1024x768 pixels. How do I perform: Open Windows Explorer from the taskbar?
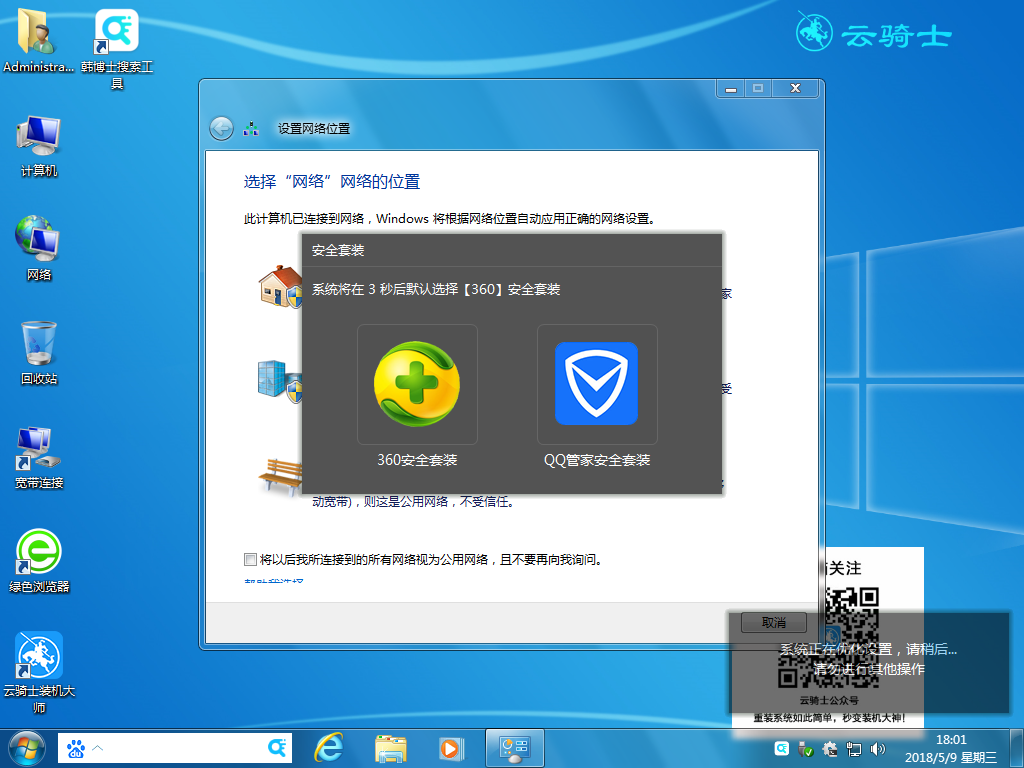(x=390, y=748)
